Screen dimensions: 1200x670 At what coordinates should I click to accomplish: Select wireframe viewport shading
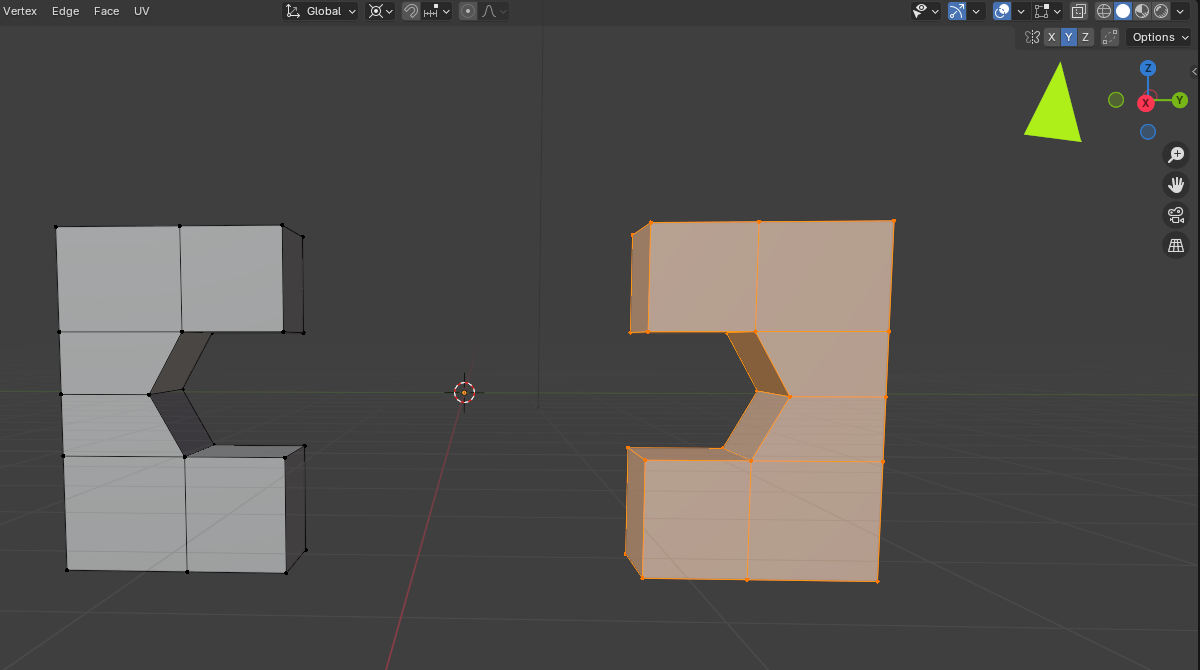click(1104, 11)
